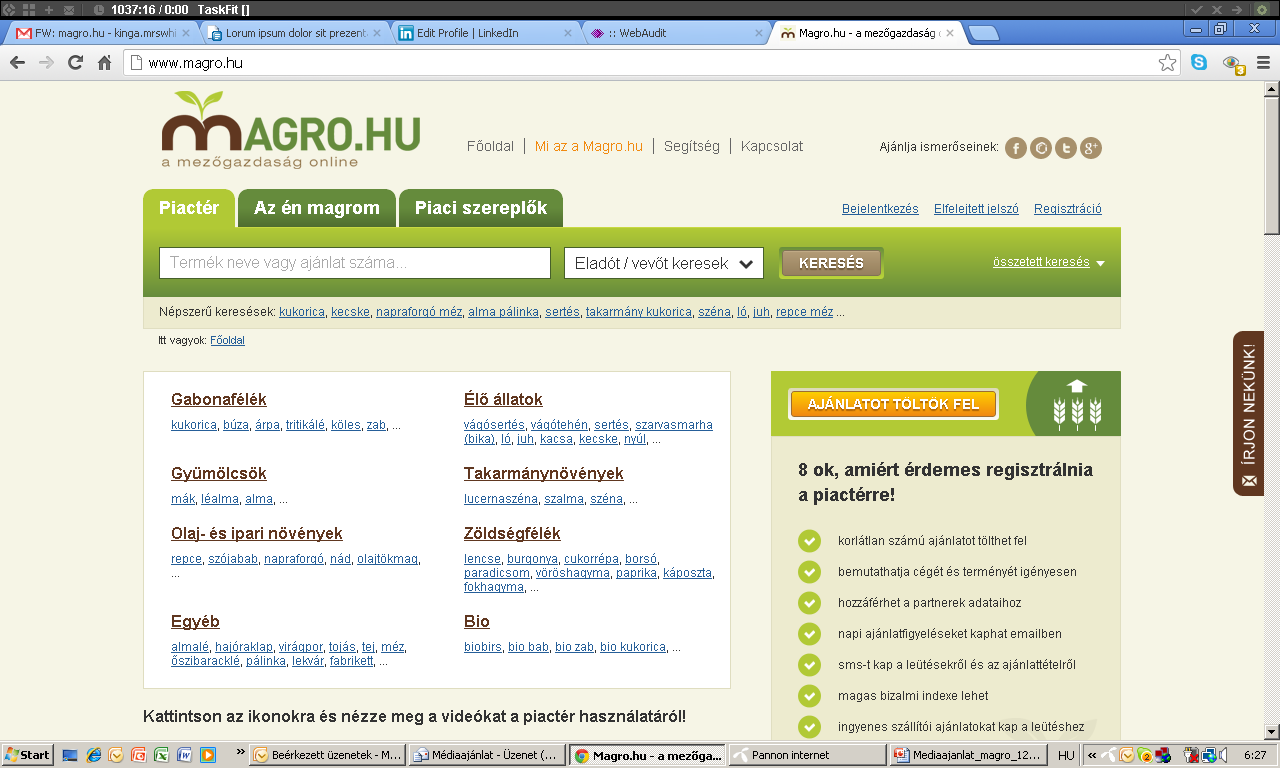This screenshot has height=768, width=1280.
Task: Click AJÁNLATOT TÖLTÖK FEL button
Action: [x=893, y=404]
